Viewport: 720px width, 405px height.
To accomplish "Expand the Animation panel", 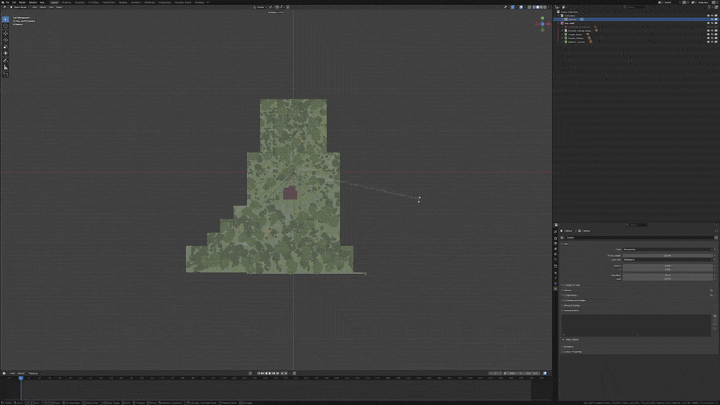I will pos(568,347).
